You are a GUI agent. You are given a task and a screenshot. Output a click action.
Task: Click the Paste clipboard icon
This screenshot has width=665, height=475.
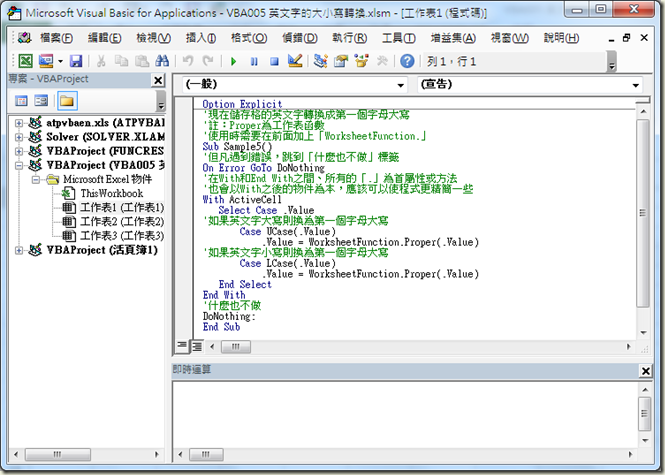142,61
